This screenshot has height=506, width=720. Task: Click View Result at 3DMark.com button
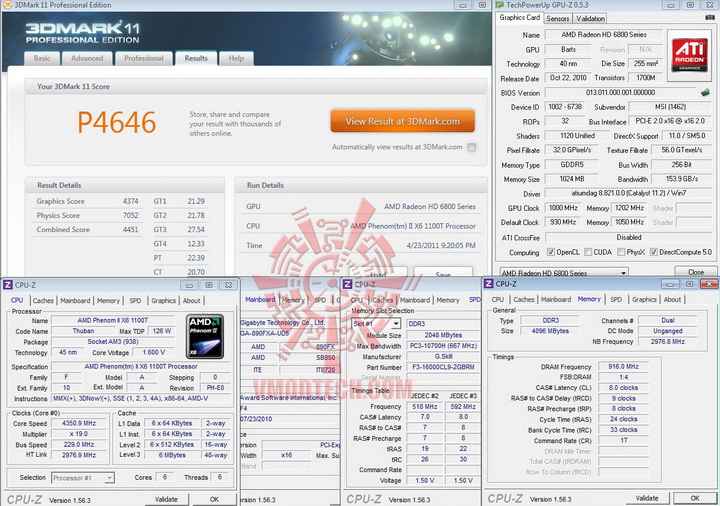(402, 121)
